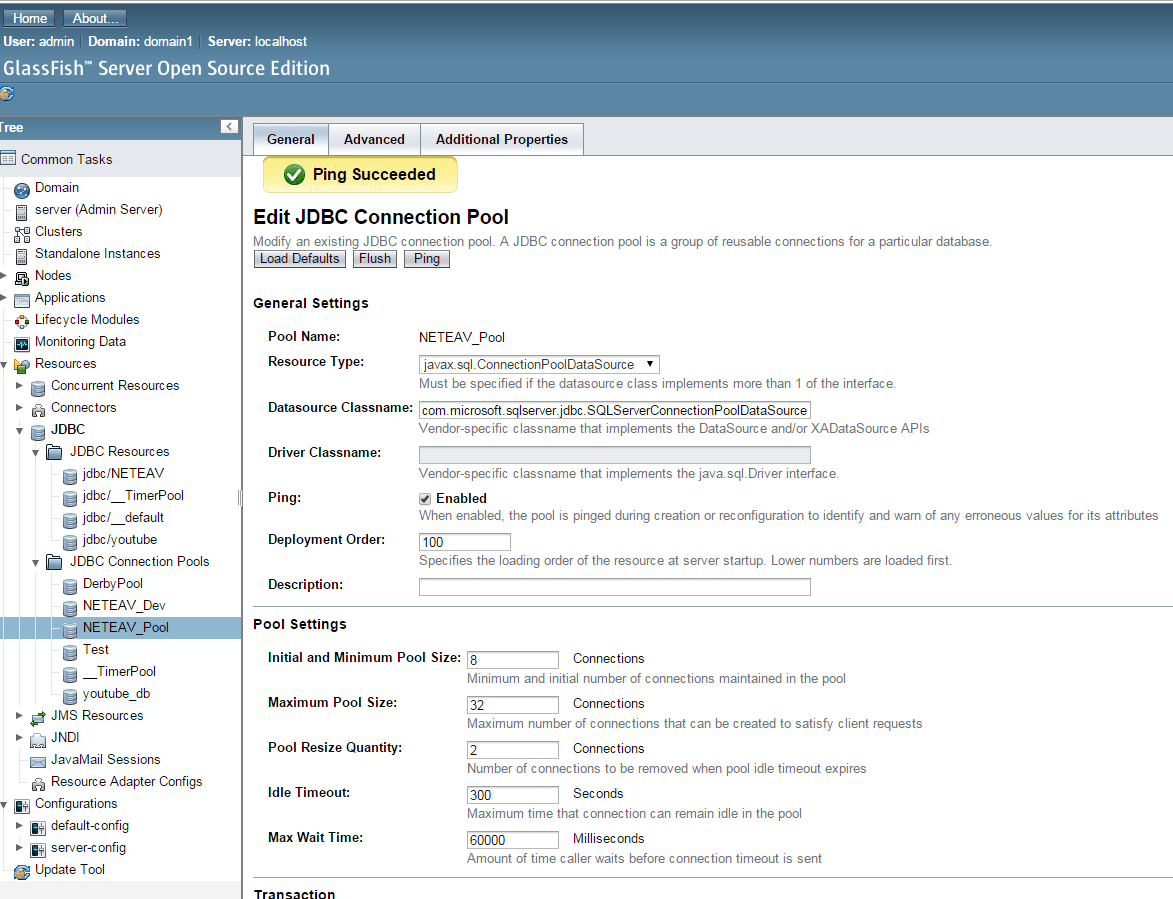Collapse the Tree sidebar panel
The image size is (1173, 899).
pos(230,126)
